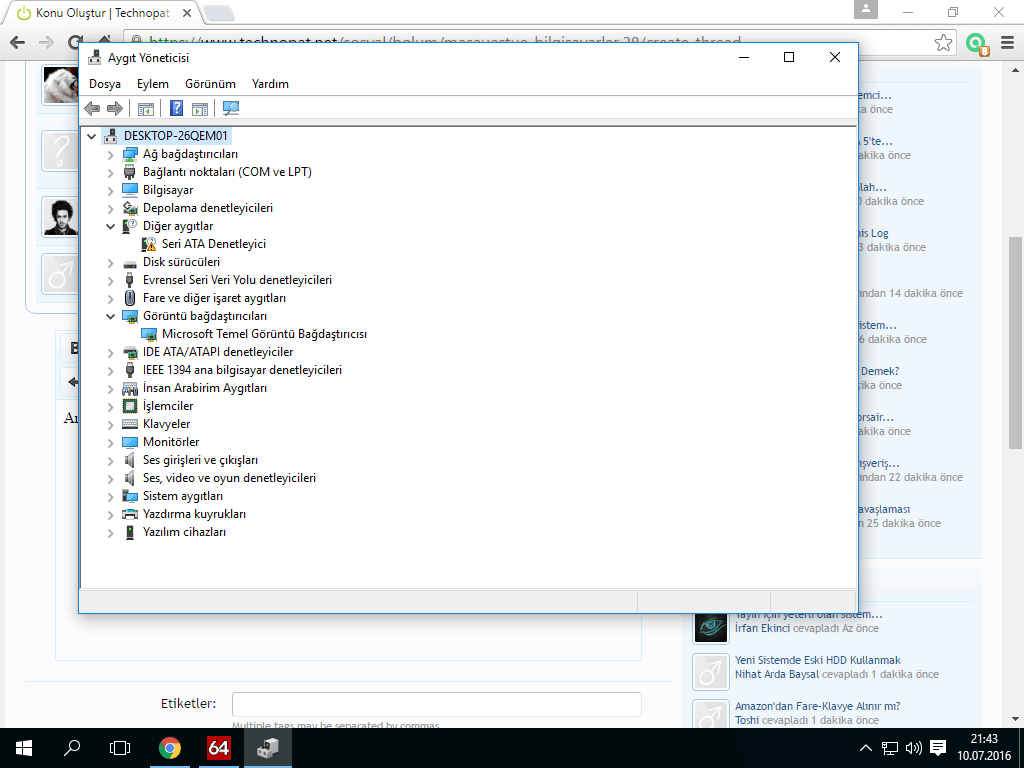Click the Disk sürücüleri drive icon
Viewport: 1024px width, 768px height.
(x=130, y=263)
